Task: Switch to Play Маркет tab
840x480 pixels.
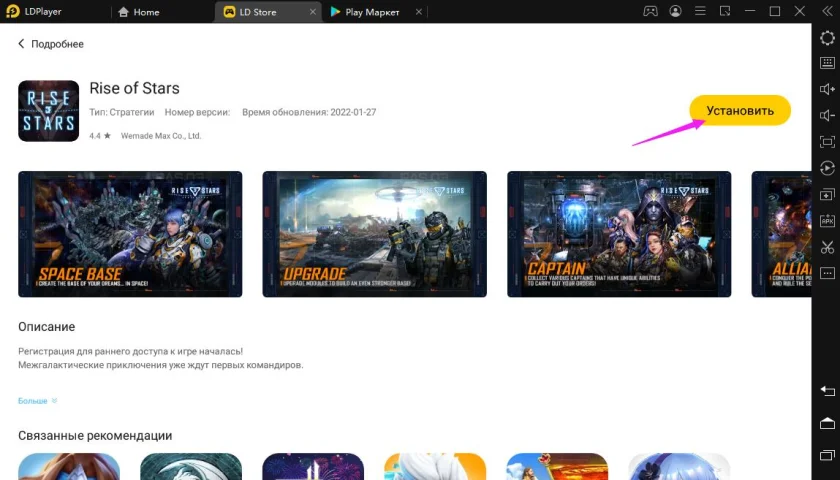Action: [x=365, y=12]
